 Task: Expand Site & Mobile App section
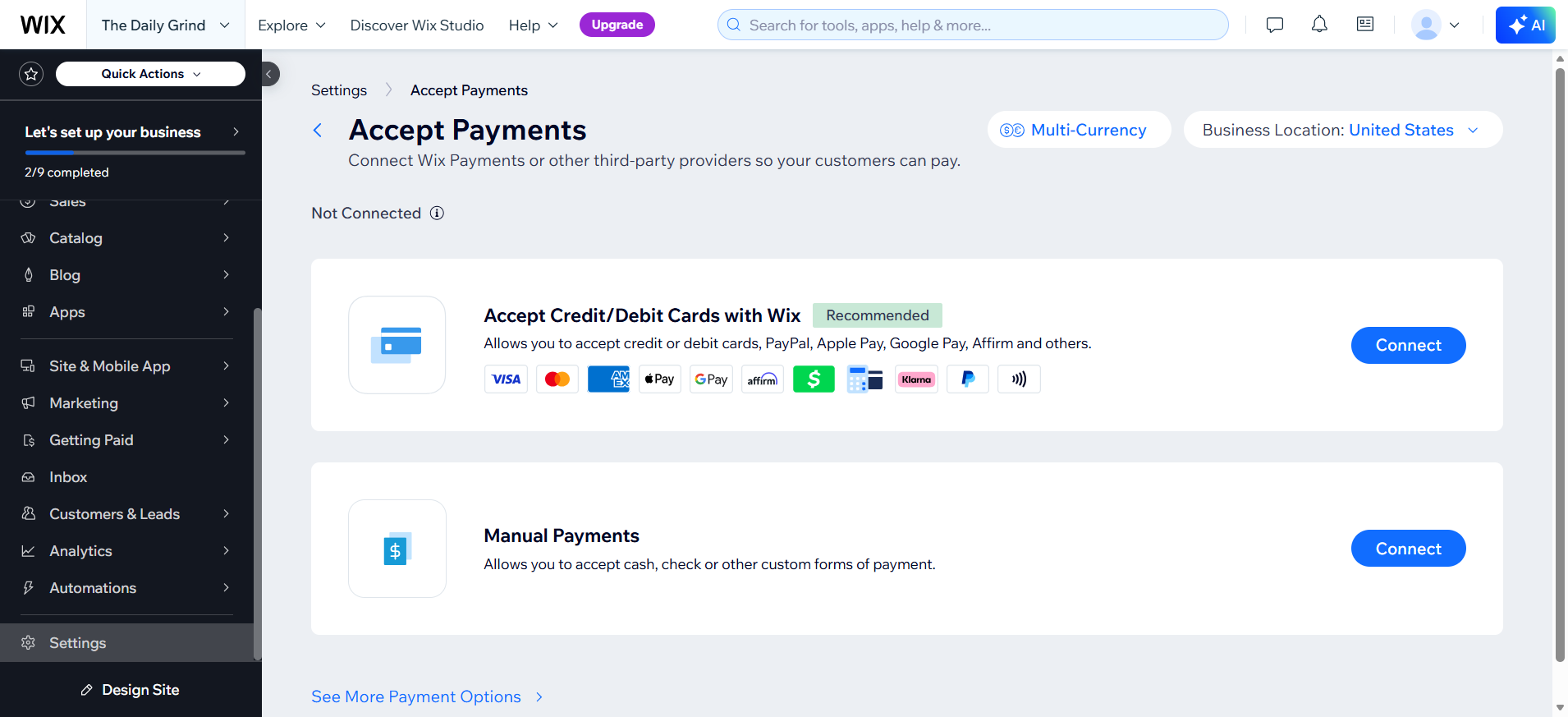pos(126,366)
